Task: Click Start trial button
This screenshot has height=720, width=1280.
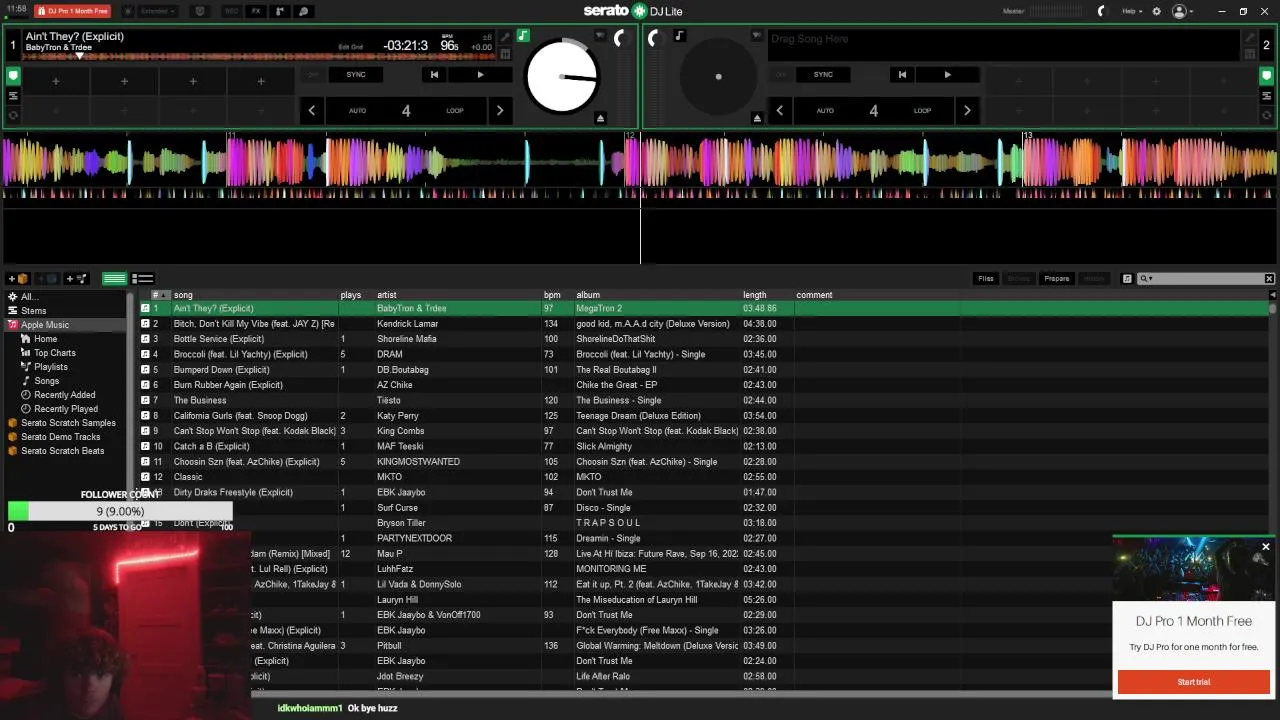Action: point(1193,682)
